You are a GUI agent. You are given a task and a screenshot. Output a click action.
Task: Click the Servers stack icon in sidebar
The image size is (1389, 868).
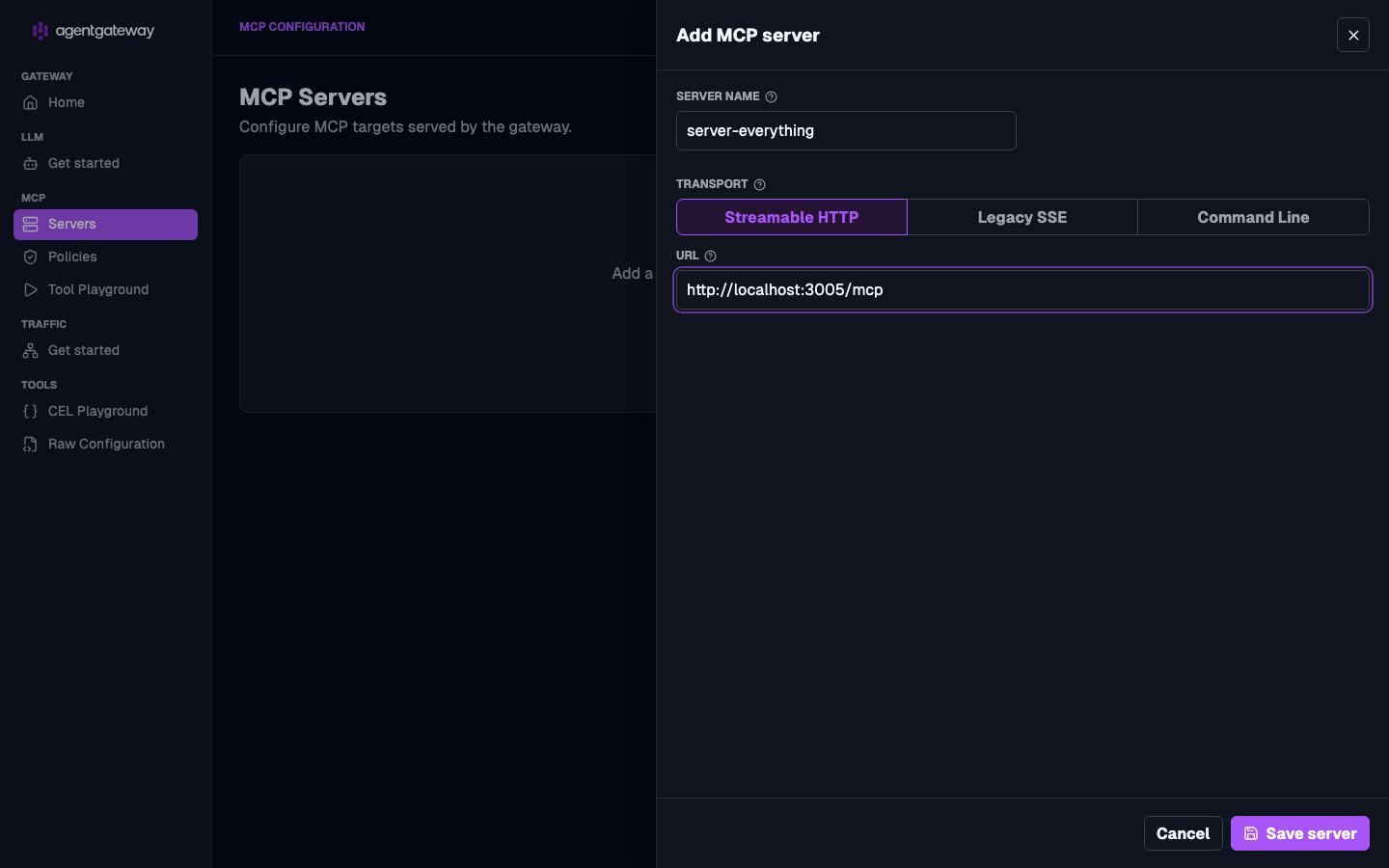(x=31, y=224)
